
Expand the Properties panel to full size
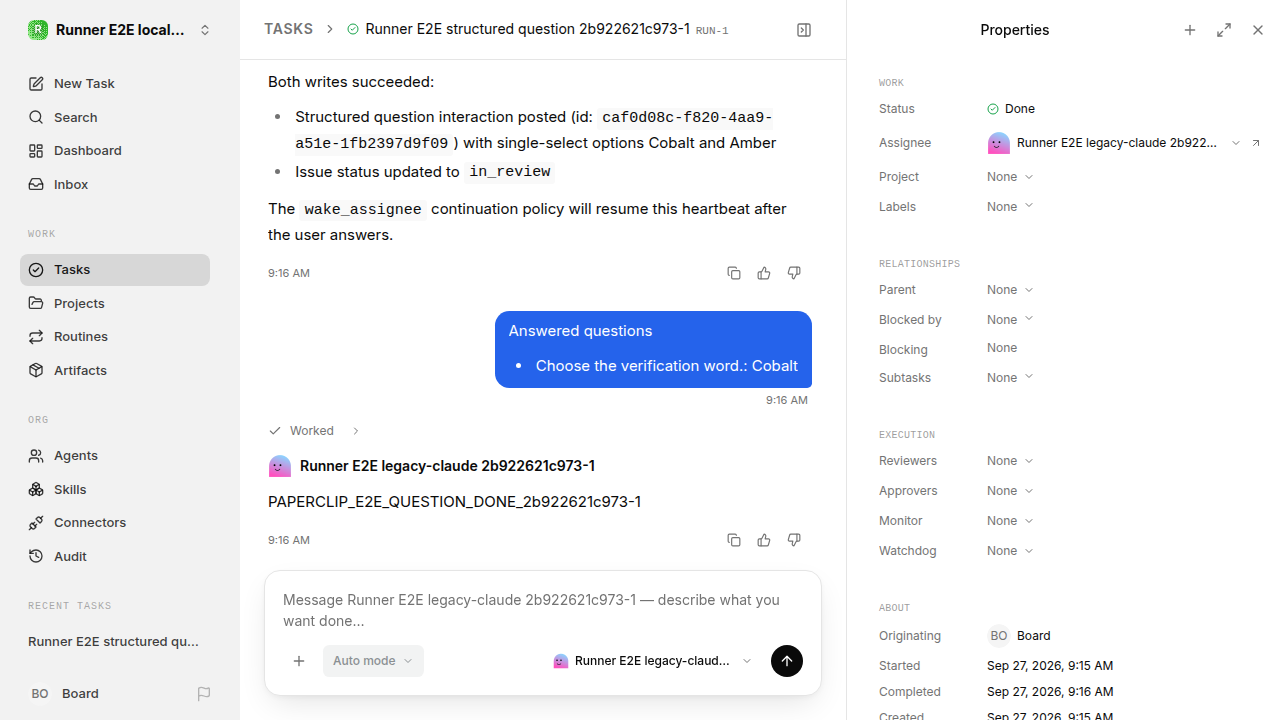click(1224, 30)
